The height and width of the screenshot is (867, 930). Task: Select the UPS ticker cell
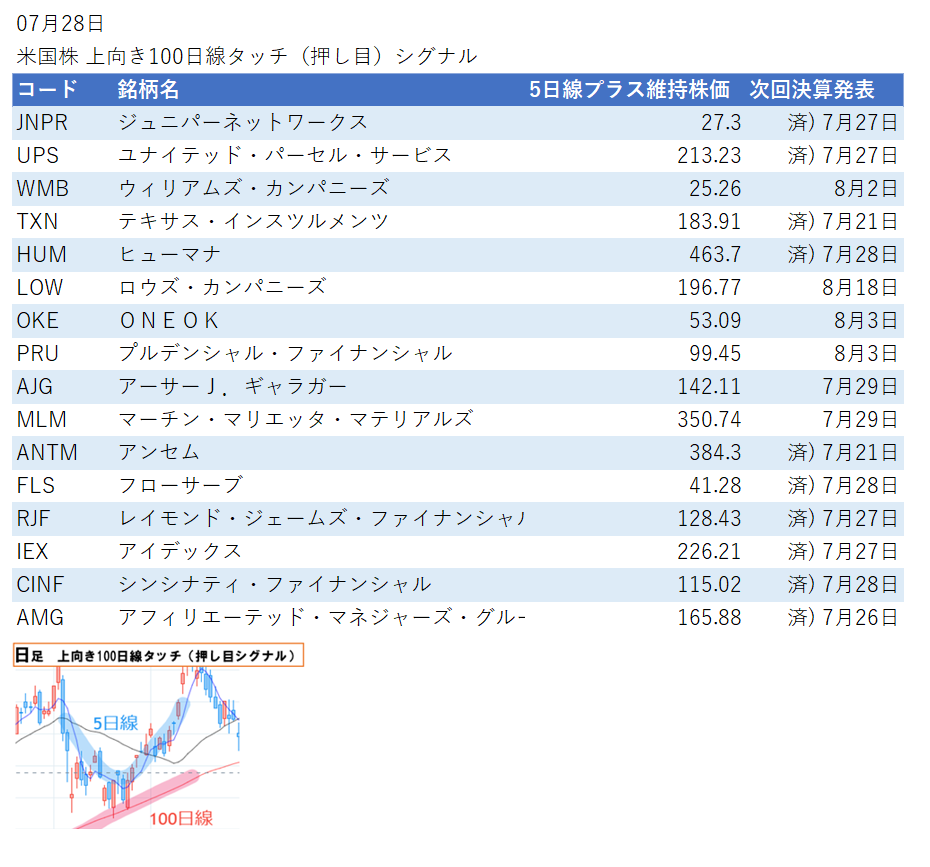[37, 156]
